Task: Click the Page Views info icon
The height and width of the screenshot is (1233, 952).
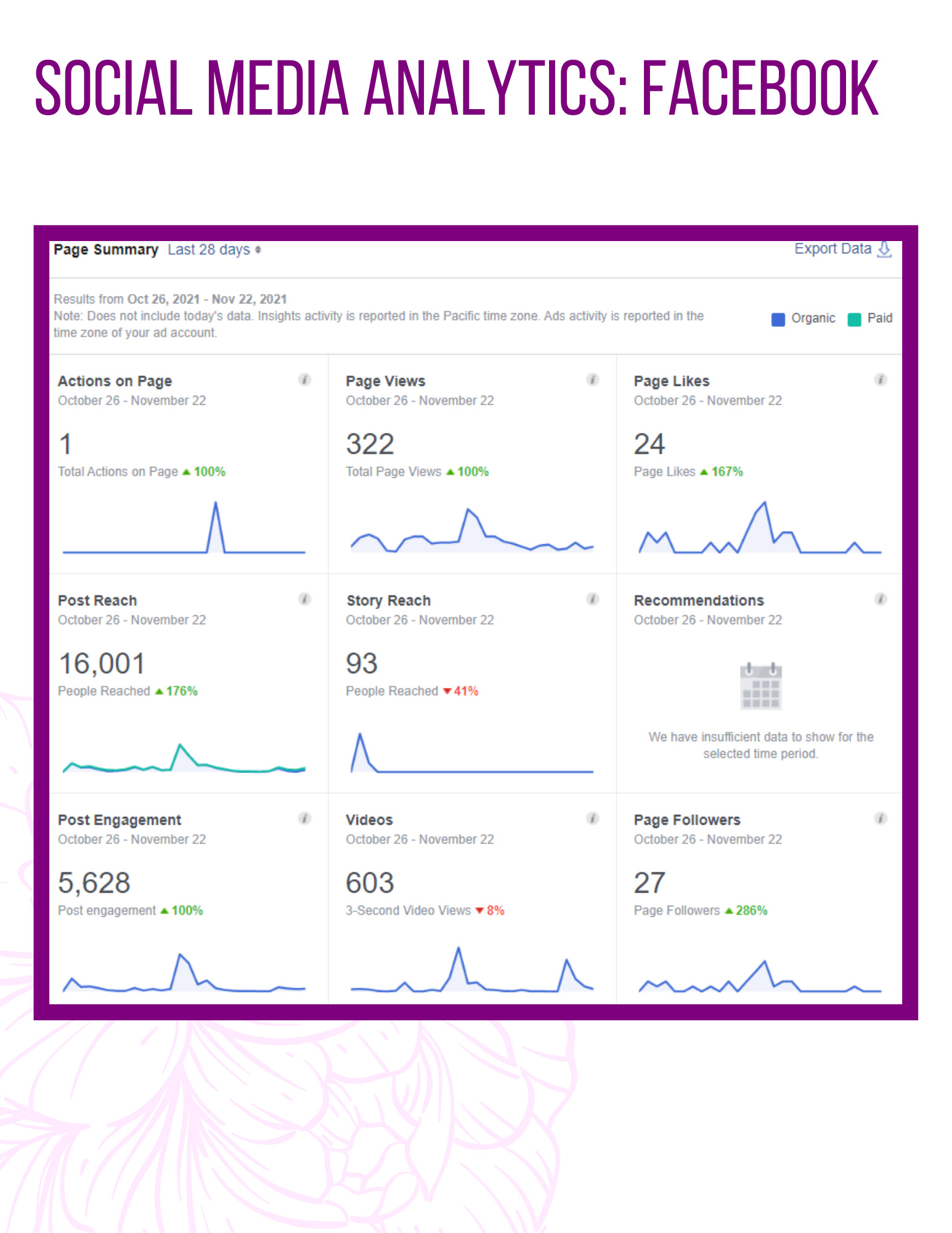Action: (x=593, y=380)
